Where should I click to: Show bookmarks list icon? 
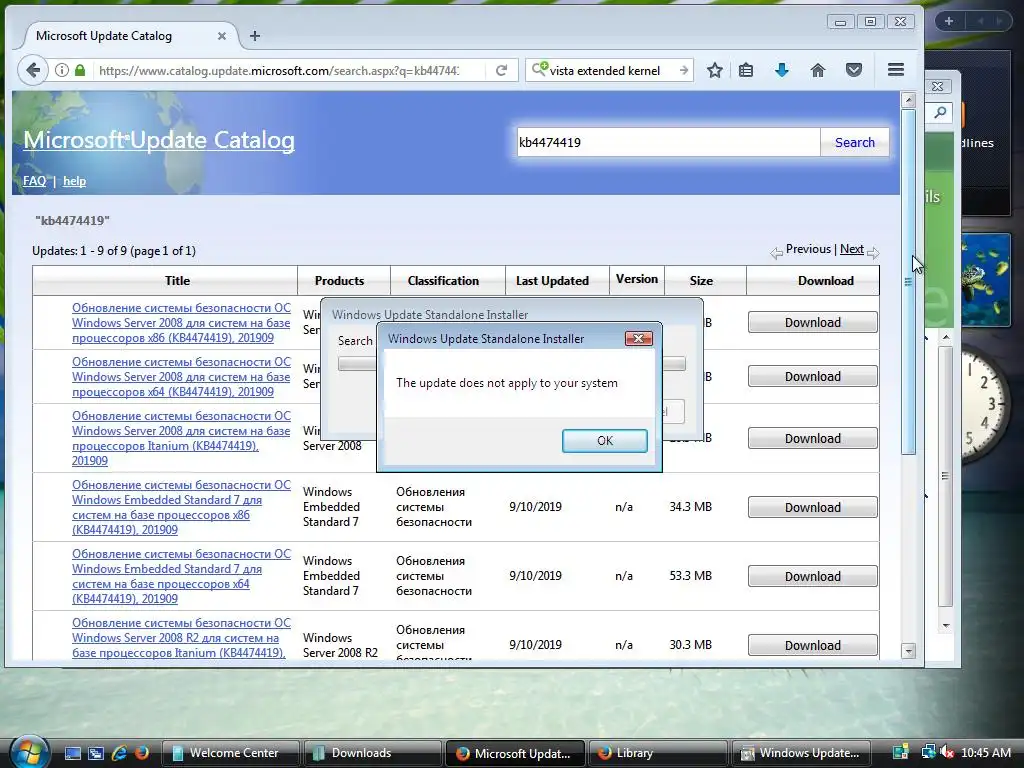tap(746, 70)
